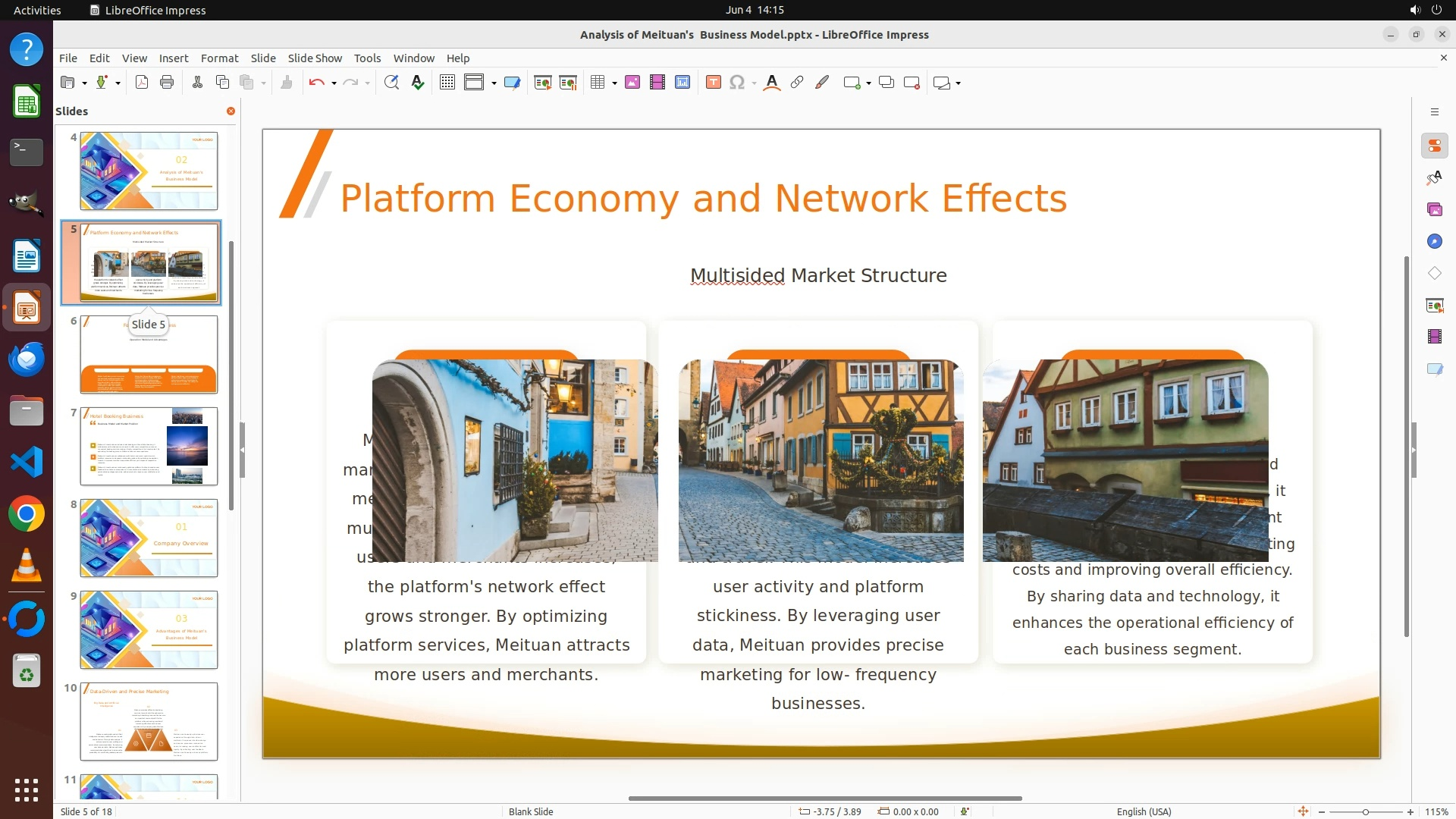
Task: Open sidebar Properties deck
Action: pyautogui.click(x=1434, y=146)
